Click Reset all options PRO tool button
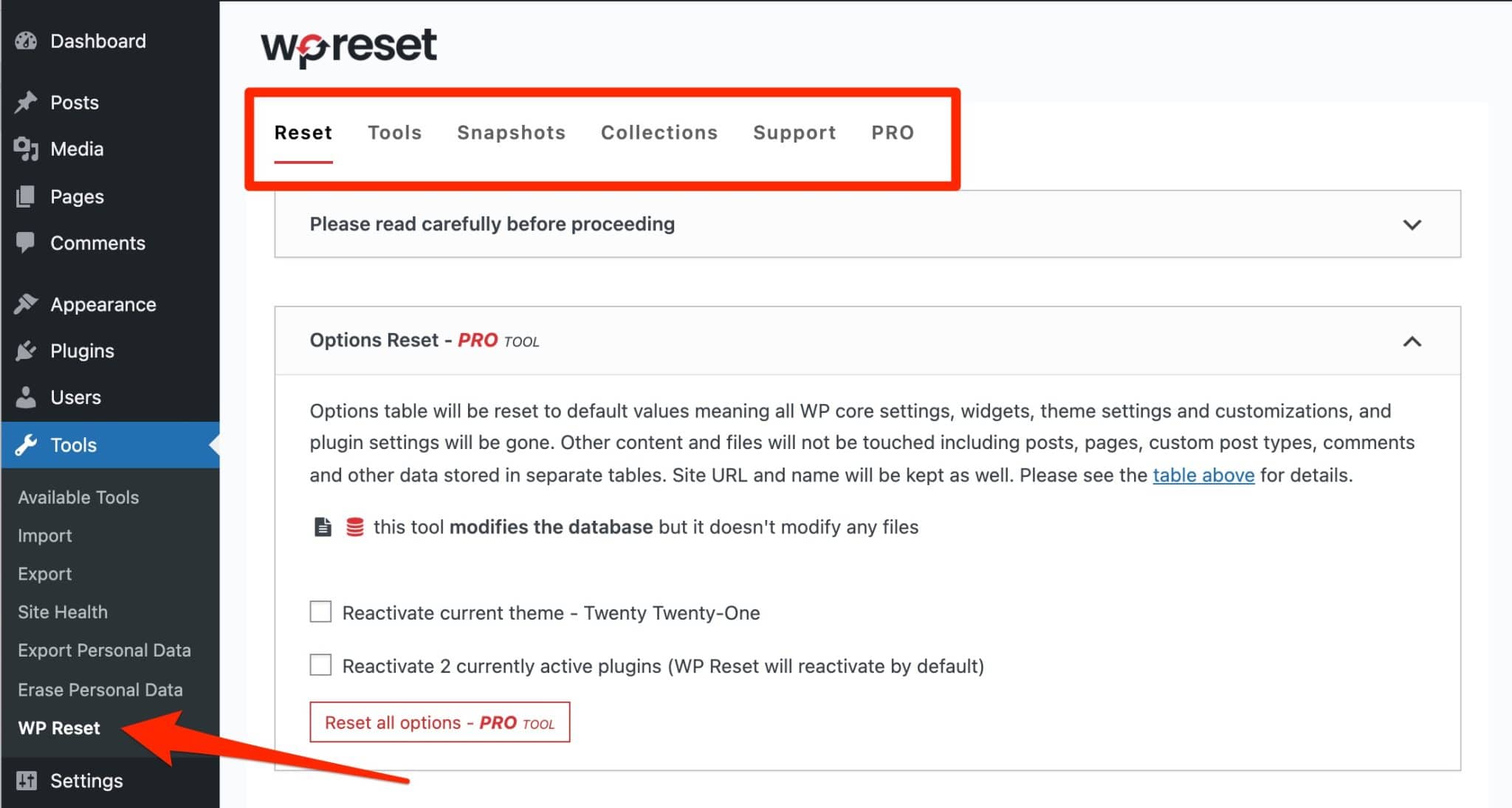Image resolution: width=1512 pixels, height=808 pixels. 440,722
